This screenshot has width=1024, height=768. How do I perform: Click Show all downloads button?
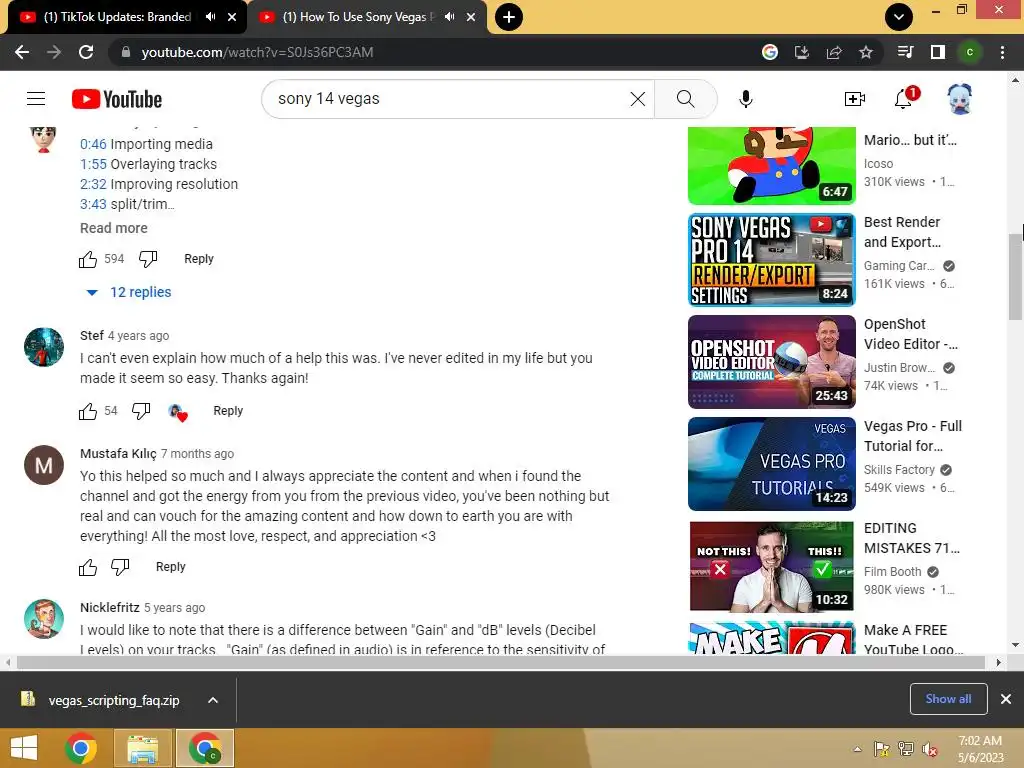coord(948,699)
